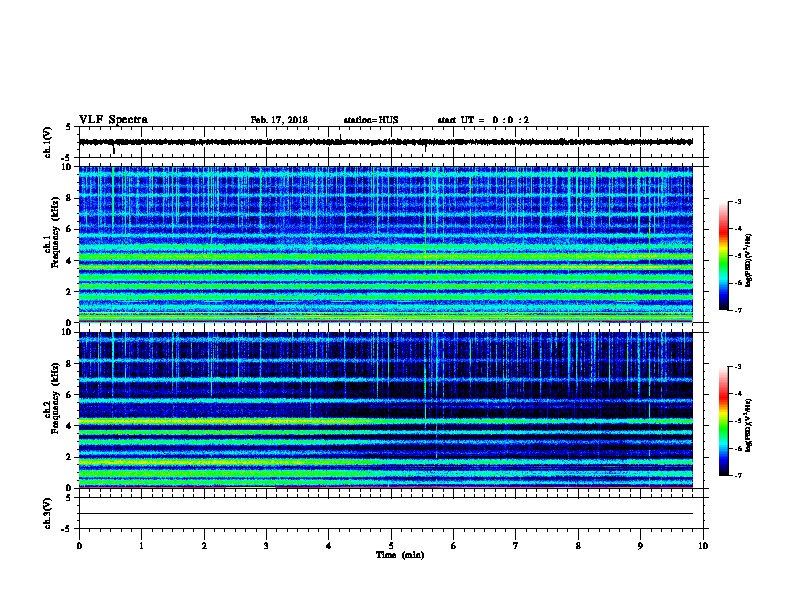Click the "-7" tick on ch.1 colorbar
The image size is (792, 612).
coord(738,311)
